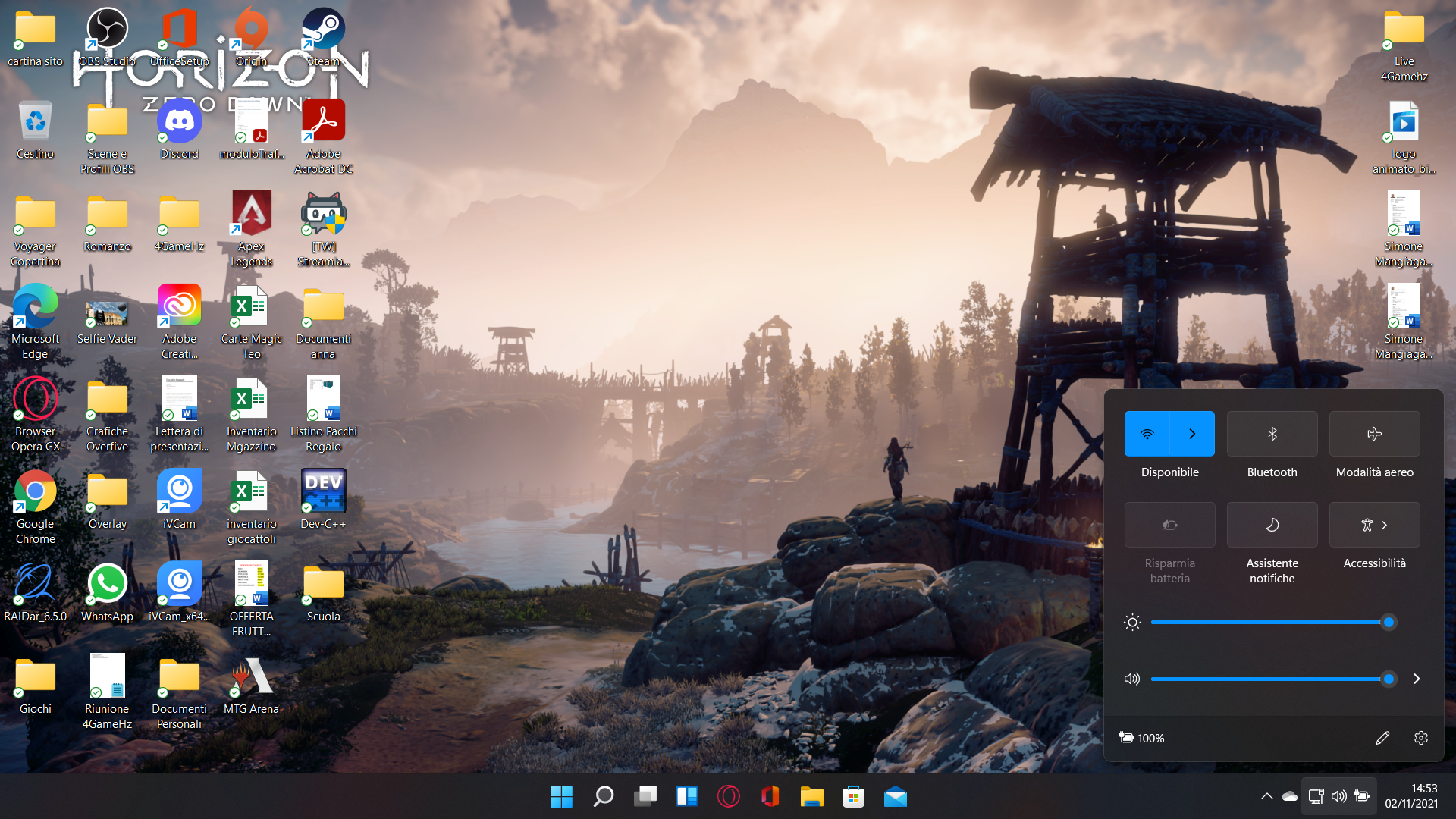Open the Steam desktop shortcut

tap(323, 38)
